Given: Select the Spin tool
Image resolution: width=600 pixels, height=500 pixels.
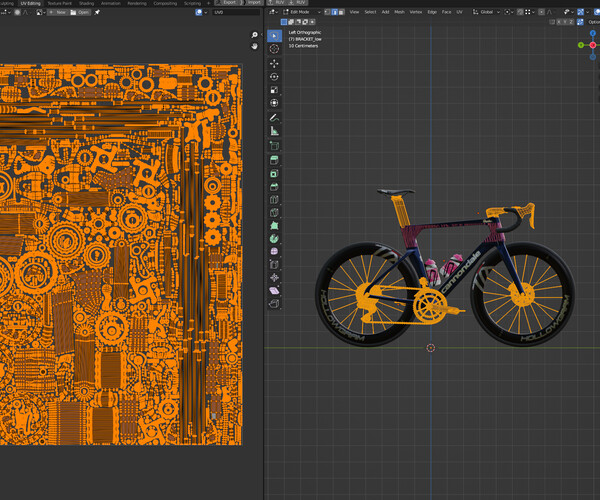Looking at the screenshot, I should point(274,239).
